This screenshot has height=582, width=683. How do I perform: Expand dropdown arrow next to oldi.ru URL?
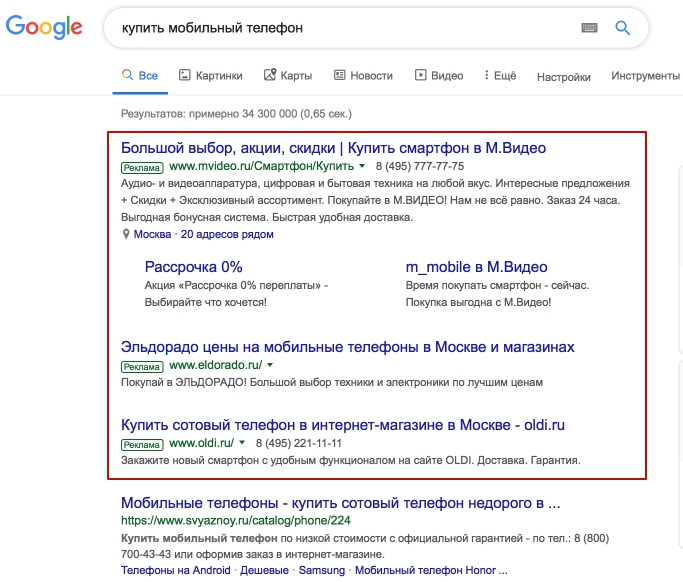click(x=242, y=443)
